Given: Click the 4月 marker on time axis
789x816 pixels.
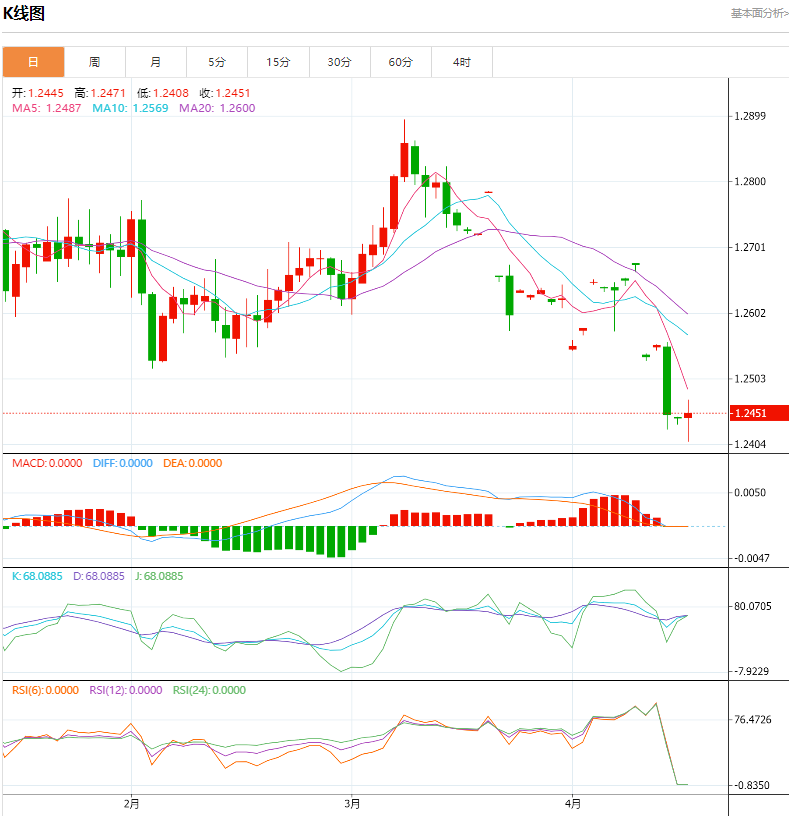Looking at the screenshot, I should pyautogui.click(x=572, y=803).
